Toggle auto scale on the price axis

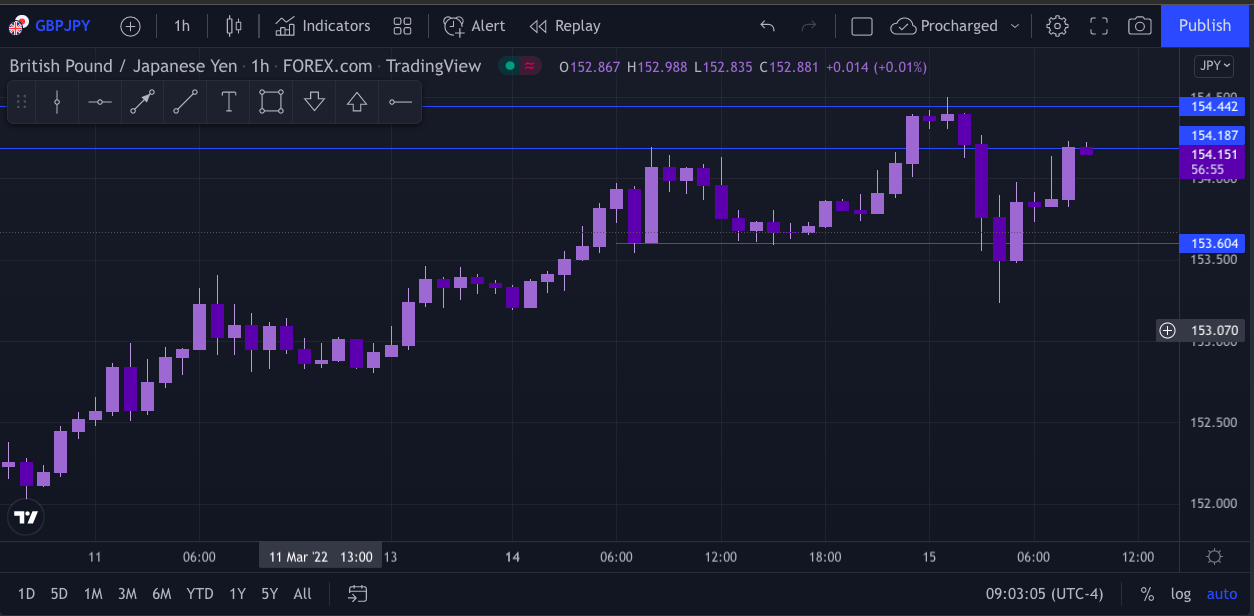click(1222, 593)
